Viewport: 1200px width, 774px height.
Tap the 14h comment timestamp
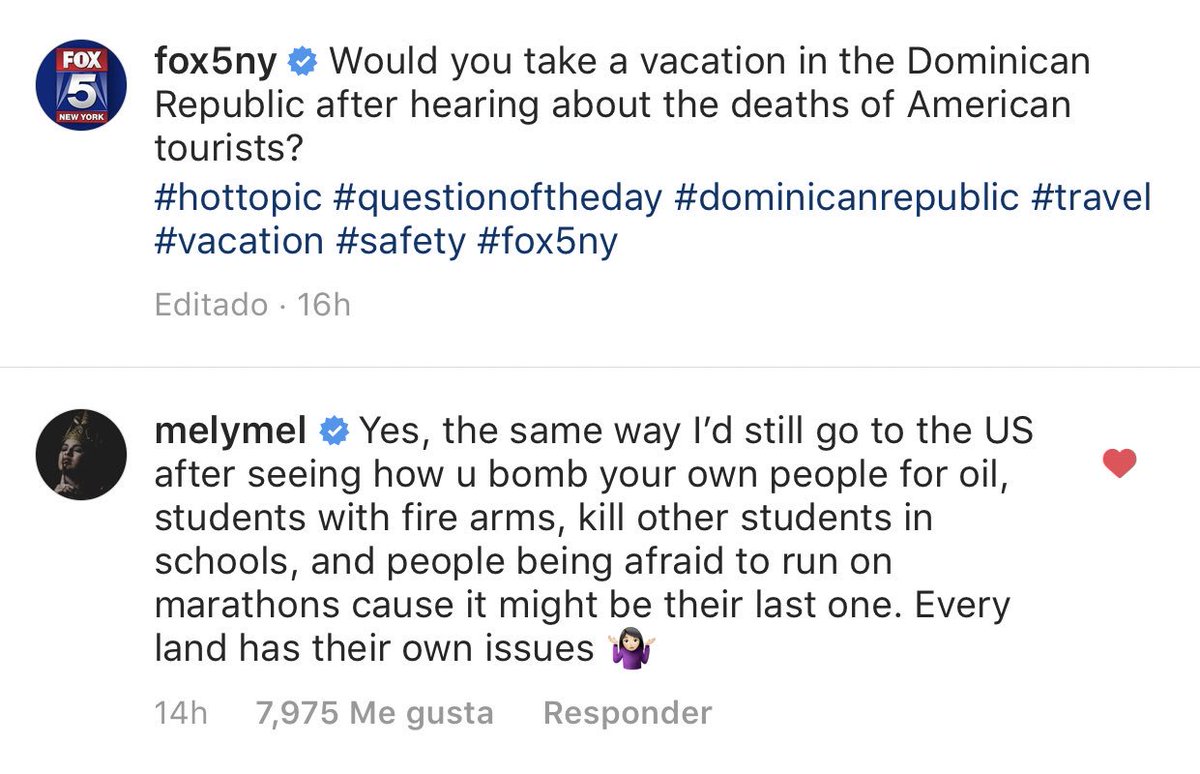tap(181, 713)
